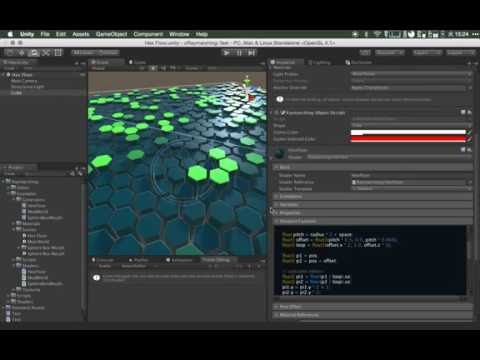Click inside the Distance Function code editor
Image resolution: width=480 pixels, height=360 pixels.
370,260
